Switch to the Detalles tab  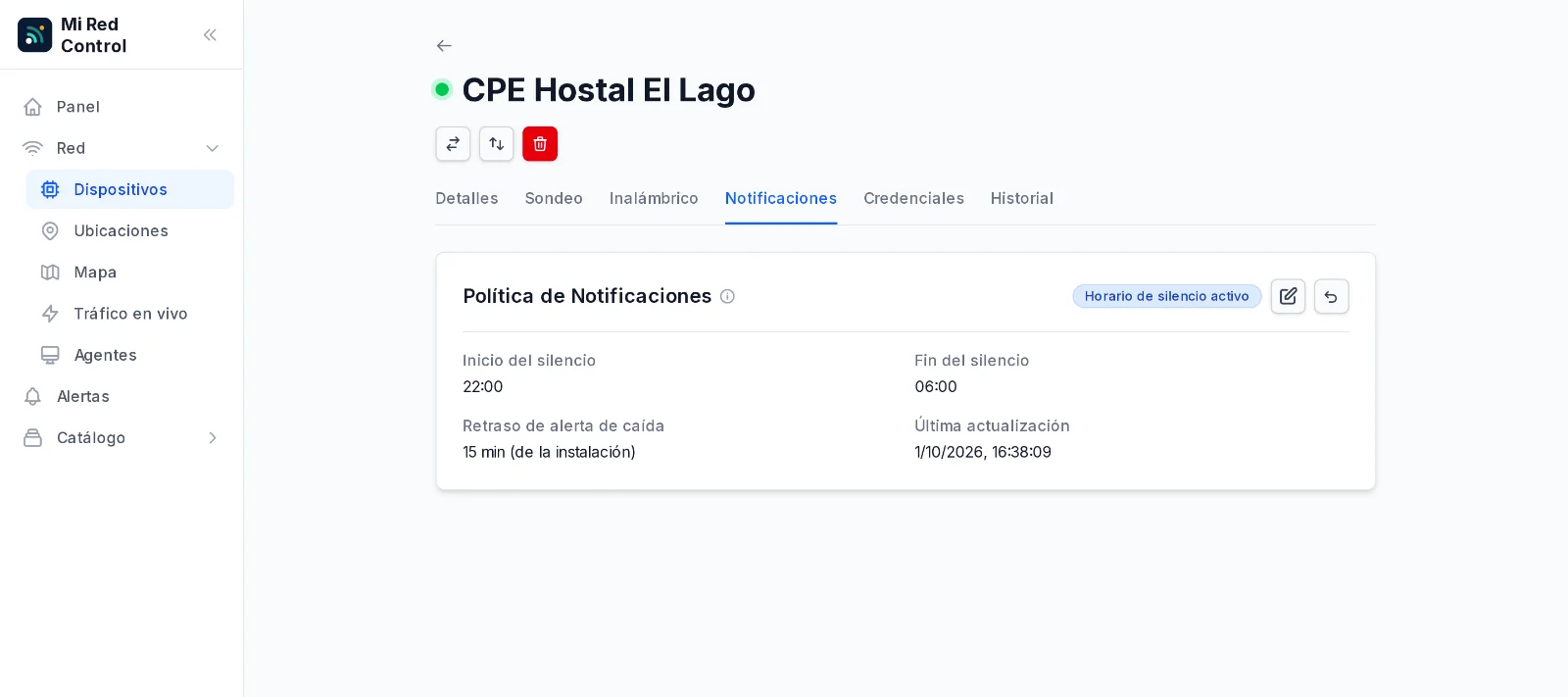point(466,198)
